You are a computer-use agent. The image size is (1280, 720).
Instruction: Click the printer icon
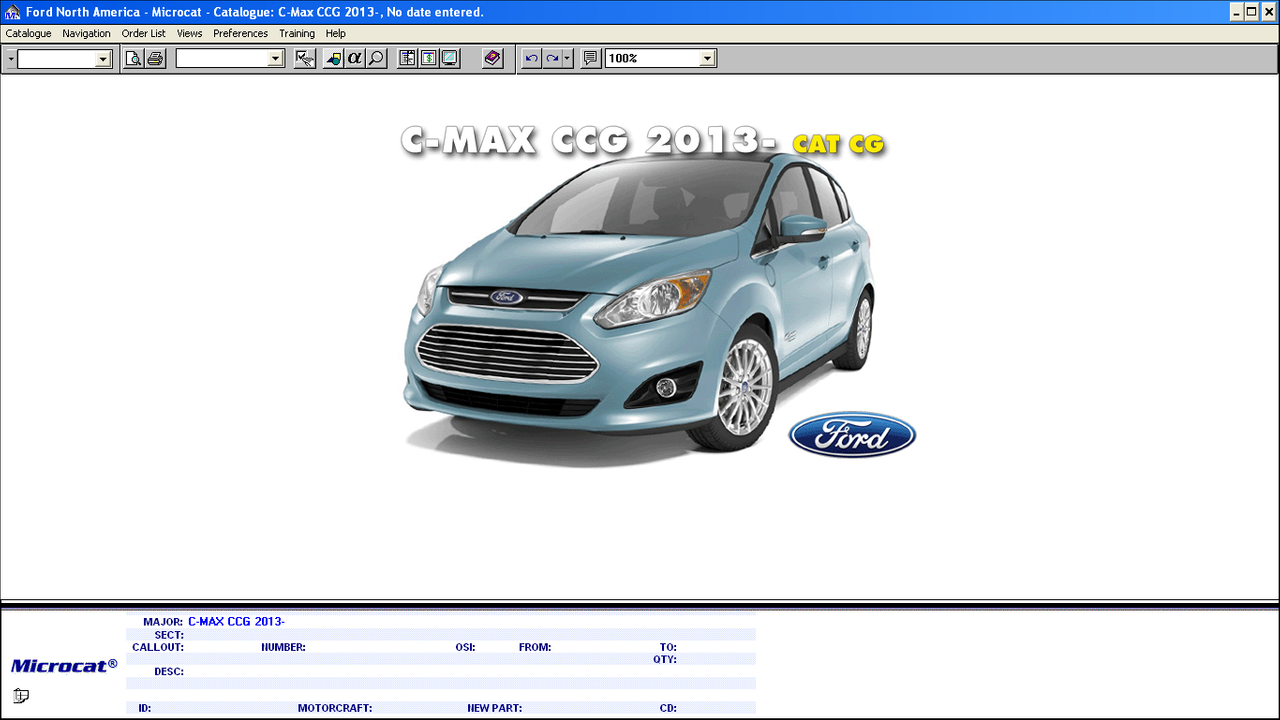point(155,59)
